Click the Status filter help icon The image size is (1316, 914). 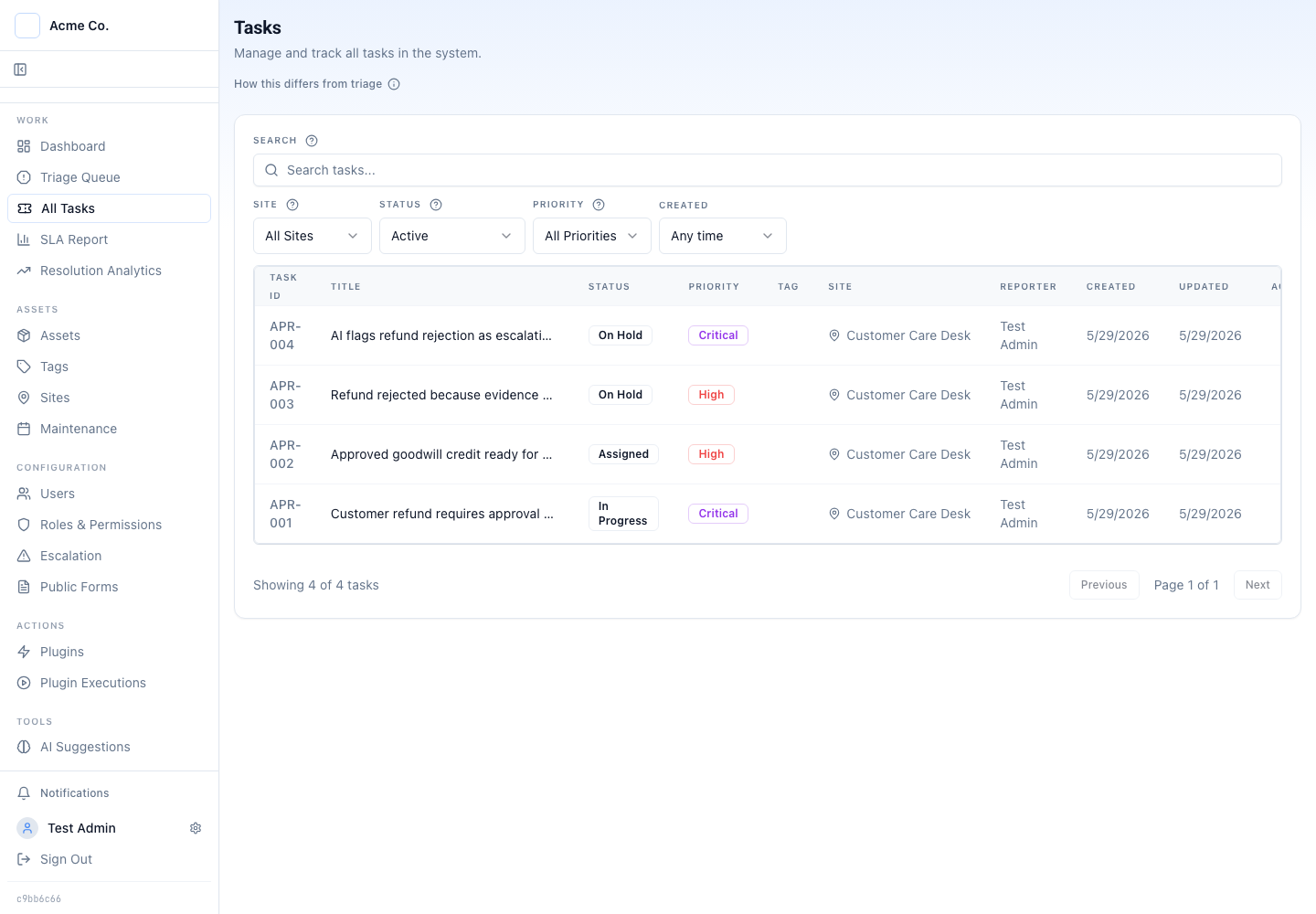[x=436, y=205]
